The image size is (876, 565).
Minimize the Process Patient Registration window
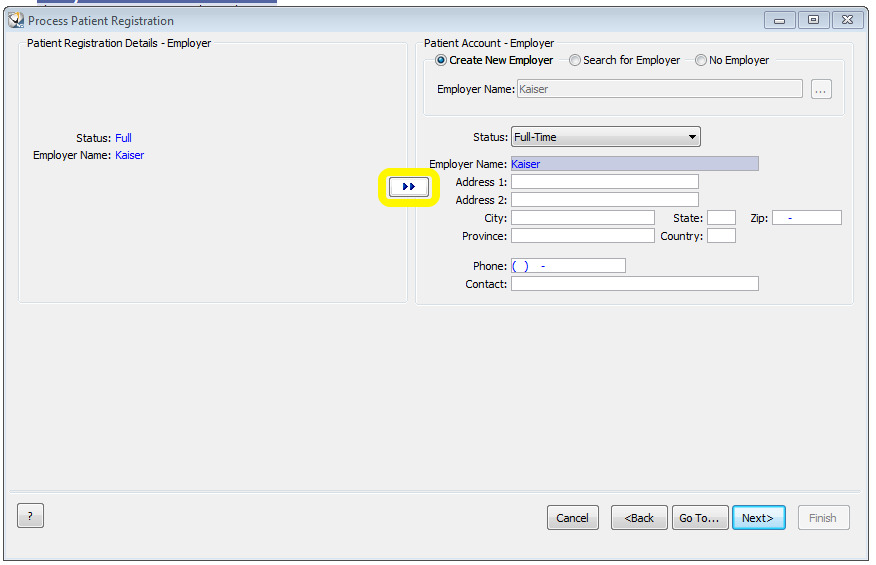tap(779, 20)
